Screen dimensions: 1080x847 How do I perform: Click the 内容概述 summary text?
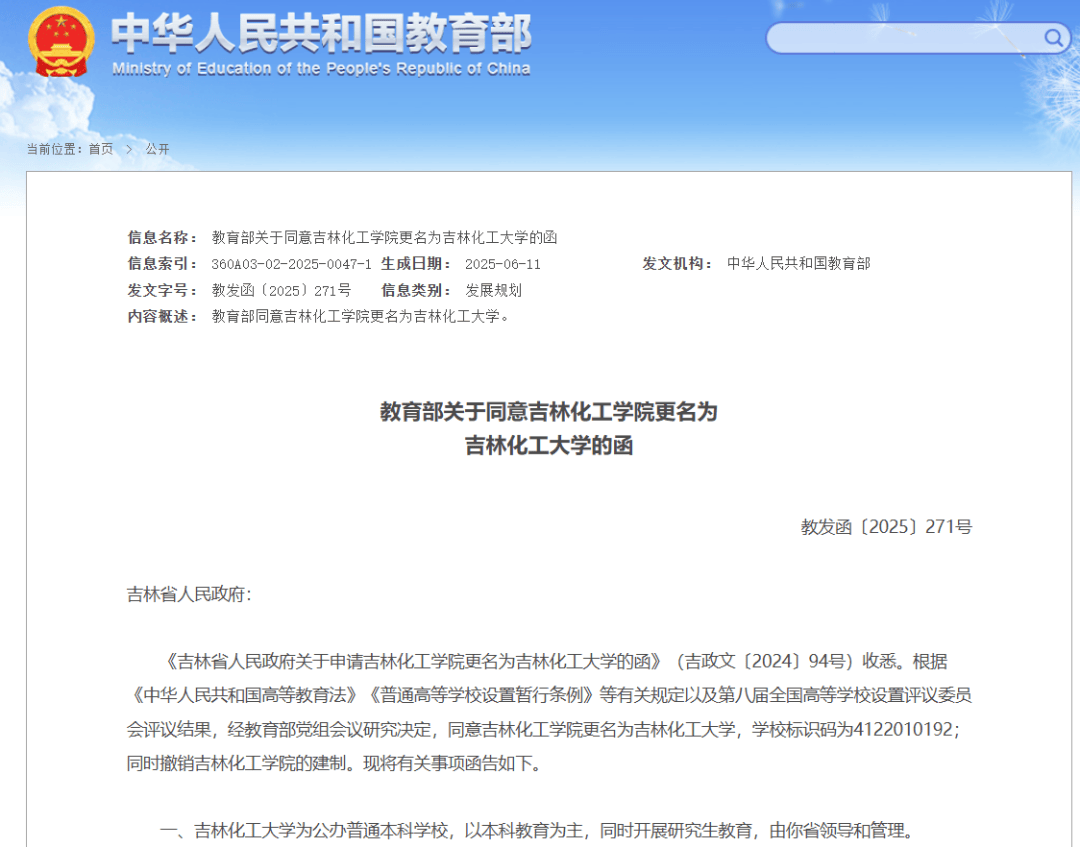[362, 317]
